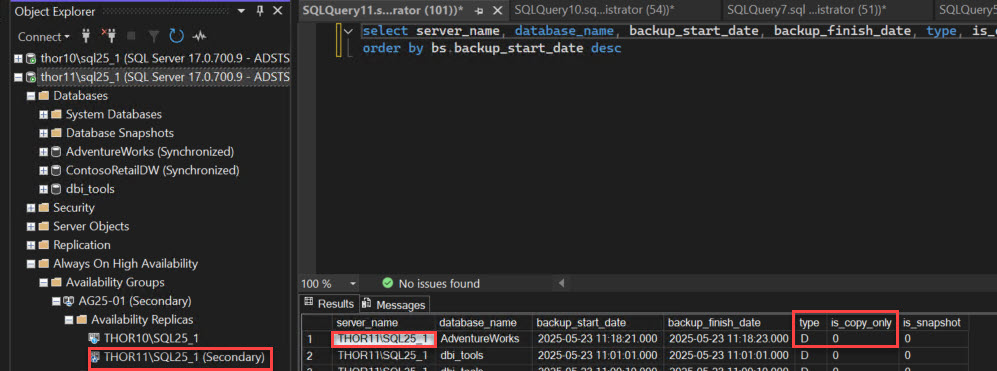Click the backup_start_date column header
Viewport: 997px width, 371px height.
(x=597, y=323)
